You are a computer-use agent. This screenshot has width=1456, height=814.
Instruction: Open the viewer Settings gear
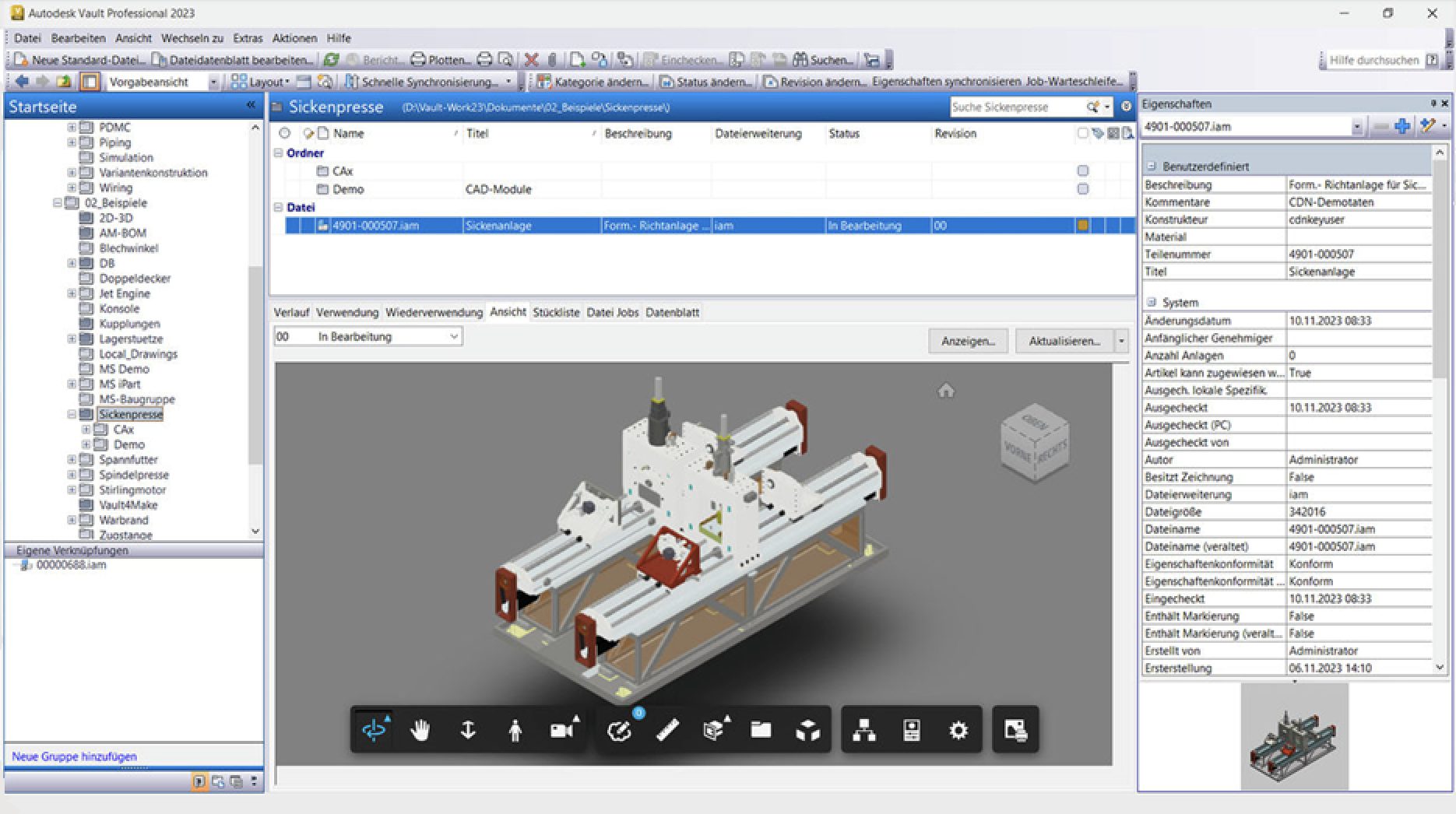tap(958, 730)
